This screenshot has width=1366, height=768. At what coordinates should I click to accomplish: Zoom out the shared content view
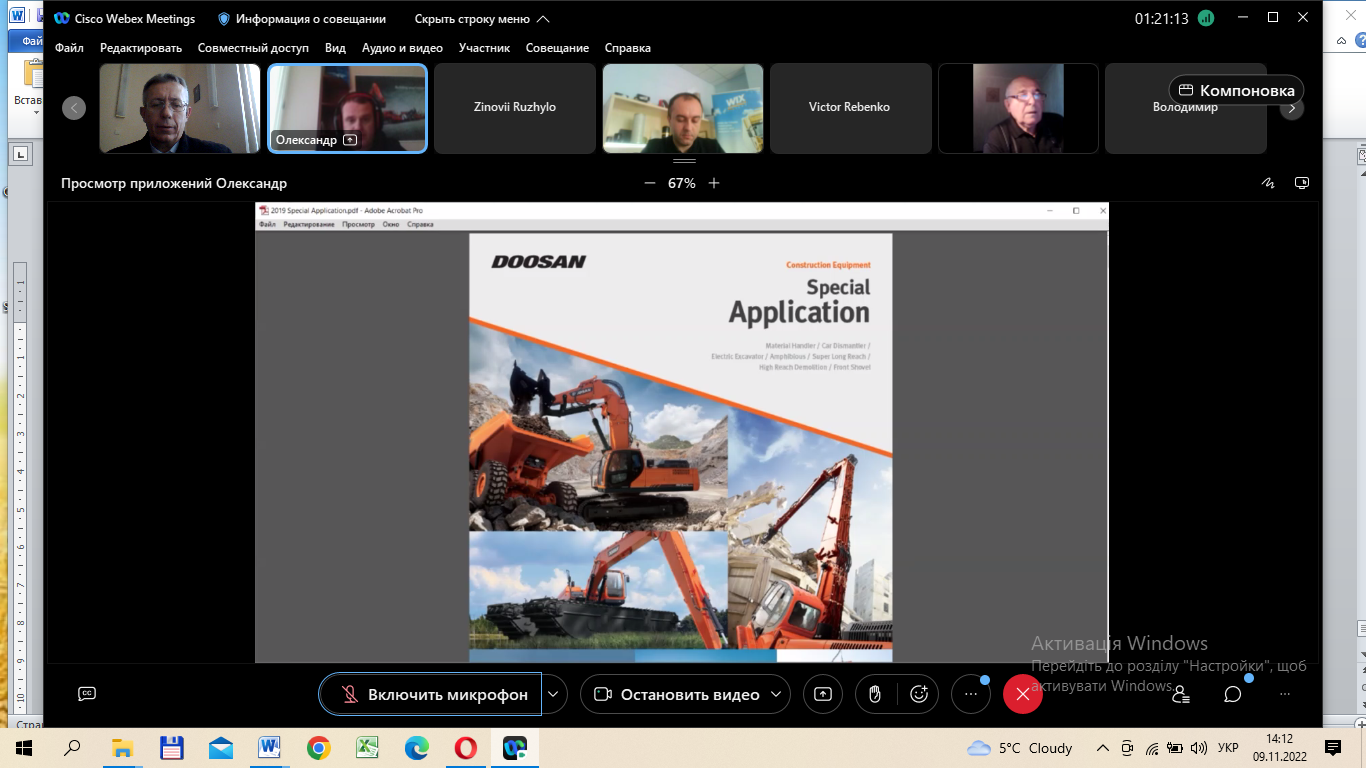[x=650, y=183]
